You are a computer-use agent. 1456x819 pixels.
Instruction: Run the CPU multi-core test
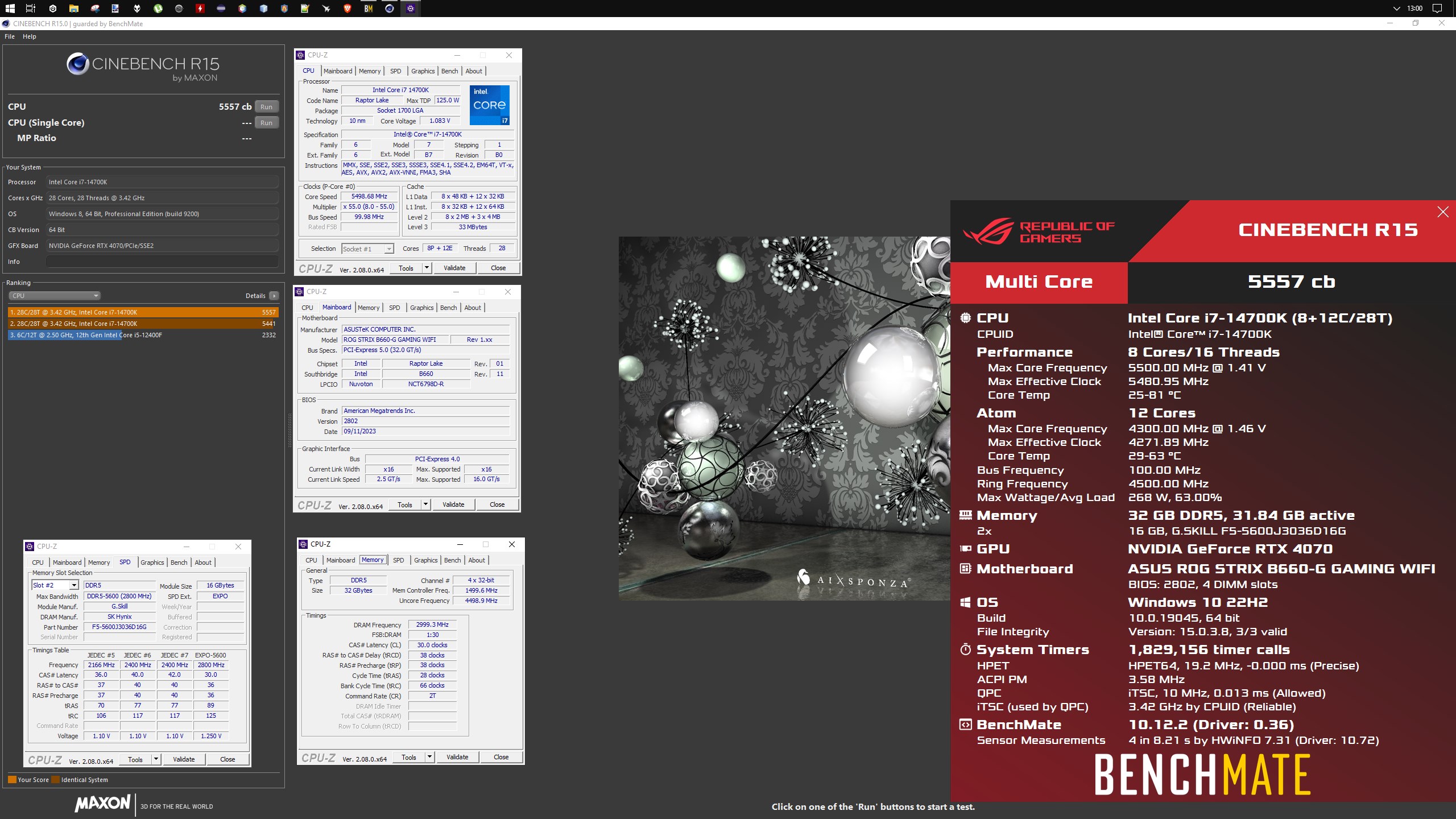click(x=266, y=107)
